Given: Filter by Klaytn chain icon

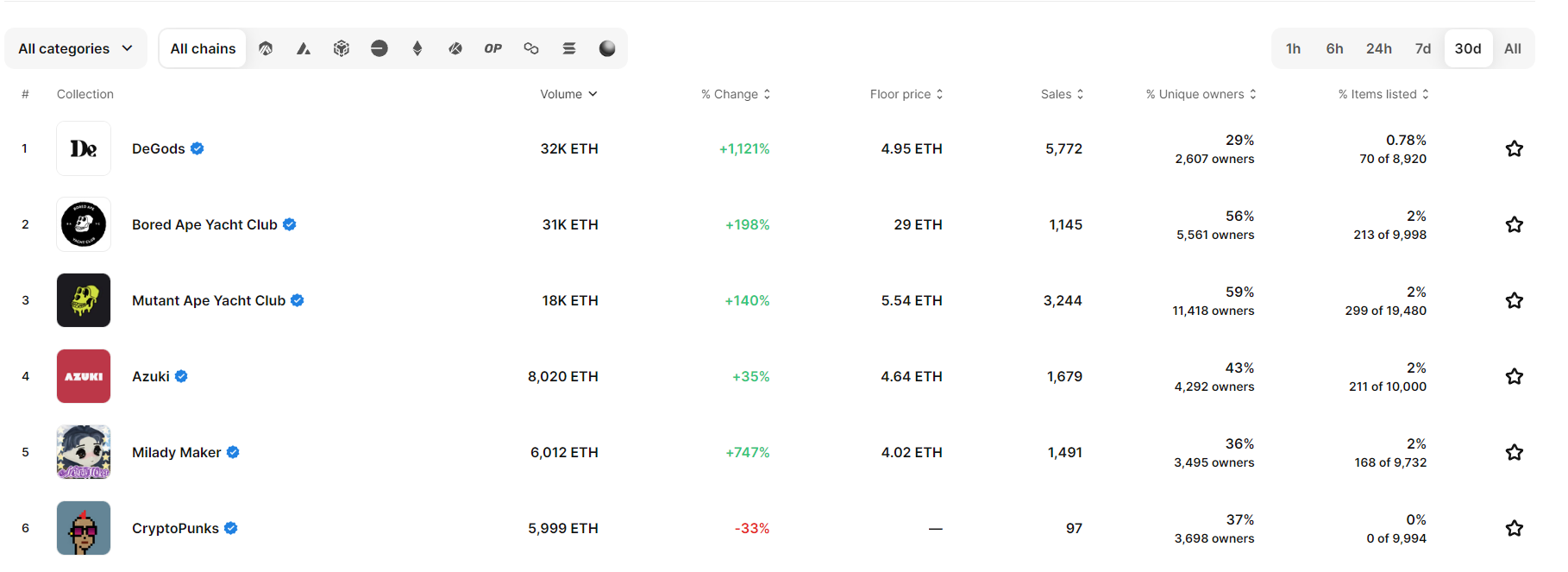Looking at the screenshot, I should 455,48.
